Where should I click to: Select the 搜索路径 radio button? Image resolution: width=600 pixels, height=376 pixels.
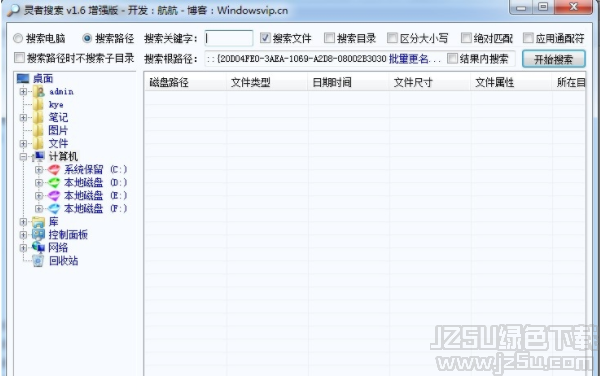pyautogui.click(x=87, y=38)
